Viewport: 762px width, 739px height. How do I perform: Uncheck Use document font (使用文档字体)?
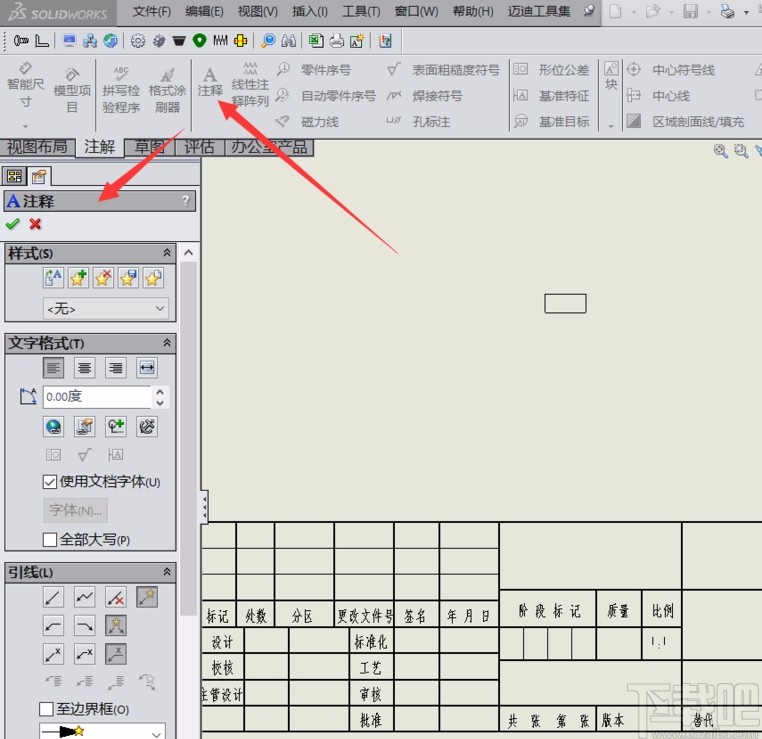(50, 482)
